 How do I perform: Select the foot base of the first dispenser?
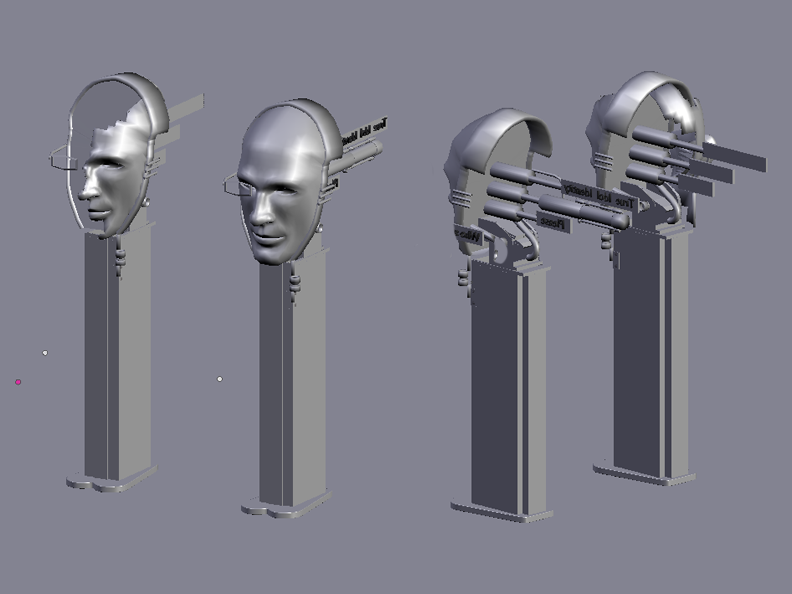[111, 478]
